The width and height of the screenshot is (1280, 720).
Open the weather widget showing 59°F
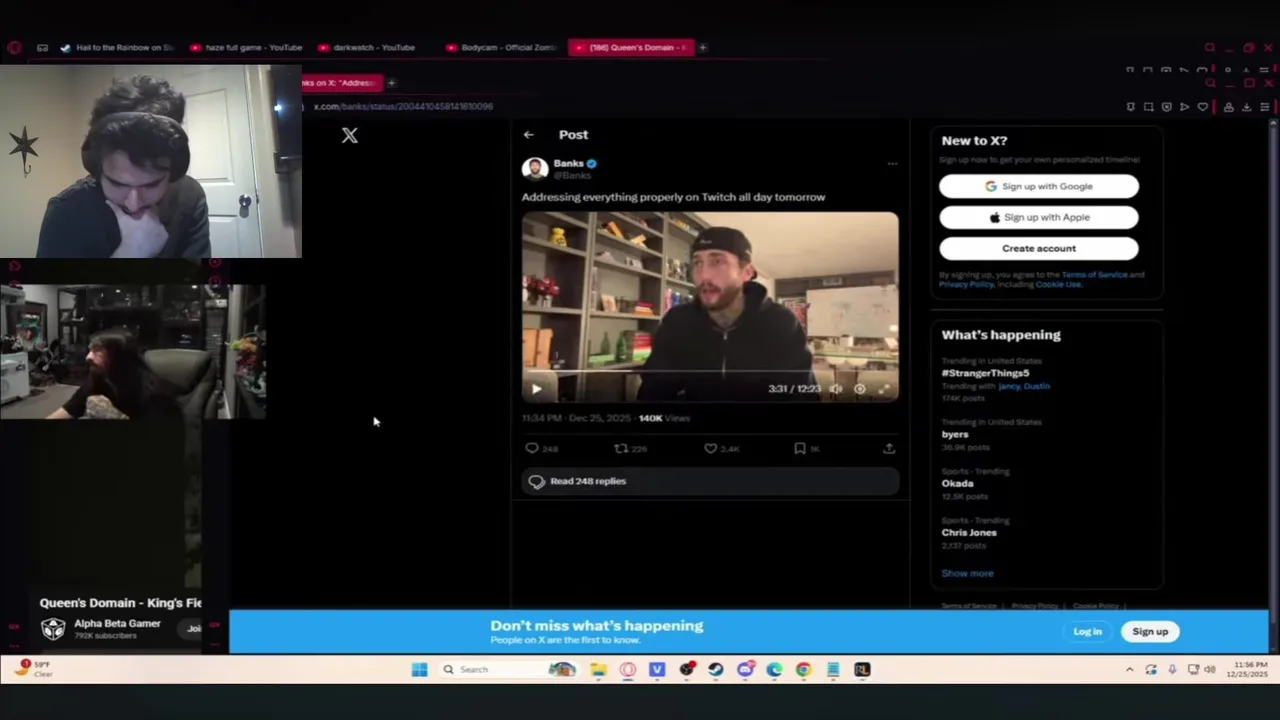coord(35,669)
